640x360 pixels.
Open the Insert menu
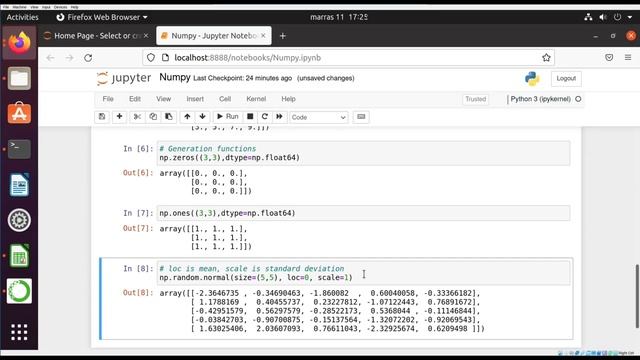(195, 99)
